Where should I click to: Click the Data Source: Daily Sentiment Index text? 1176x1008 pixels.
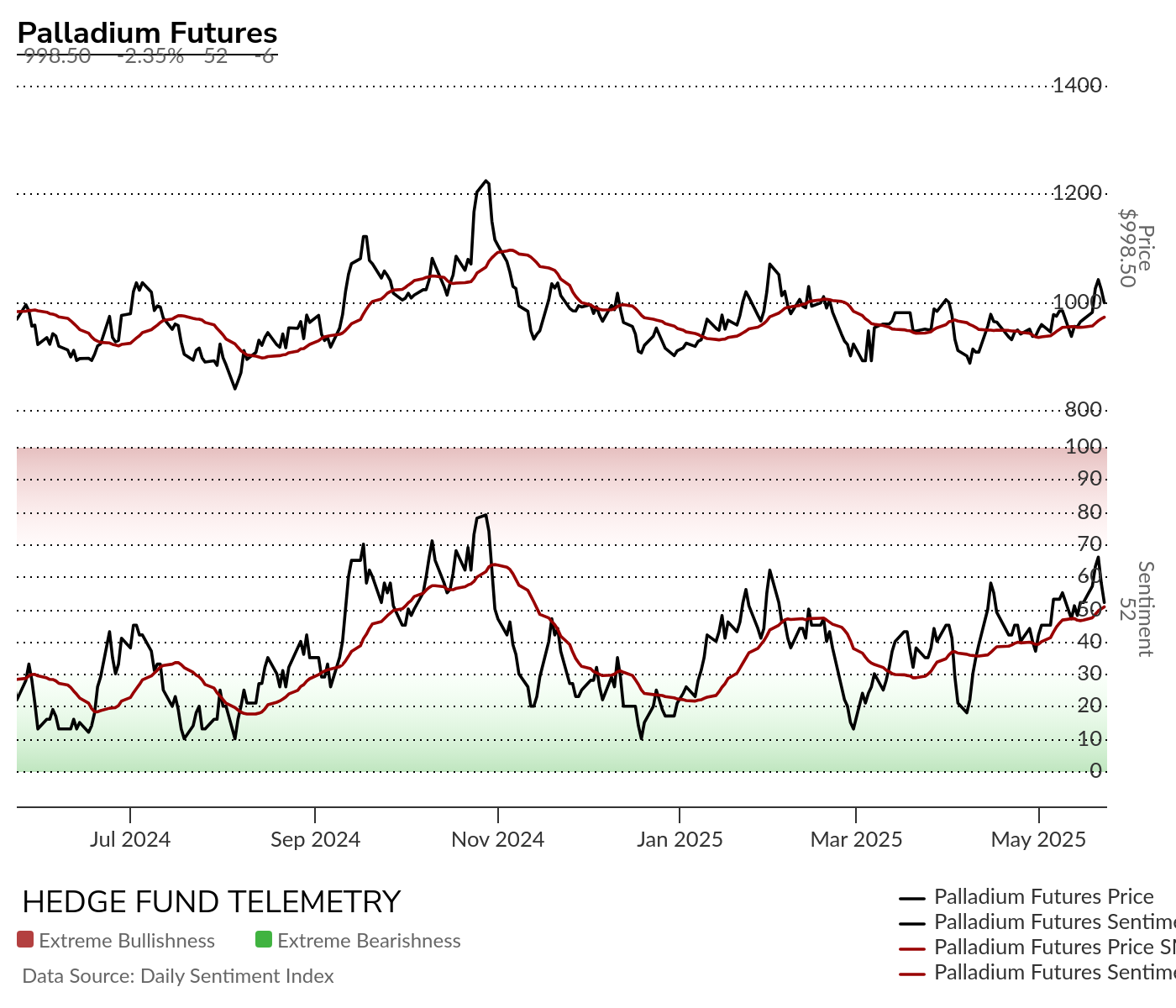click(178, 976)
